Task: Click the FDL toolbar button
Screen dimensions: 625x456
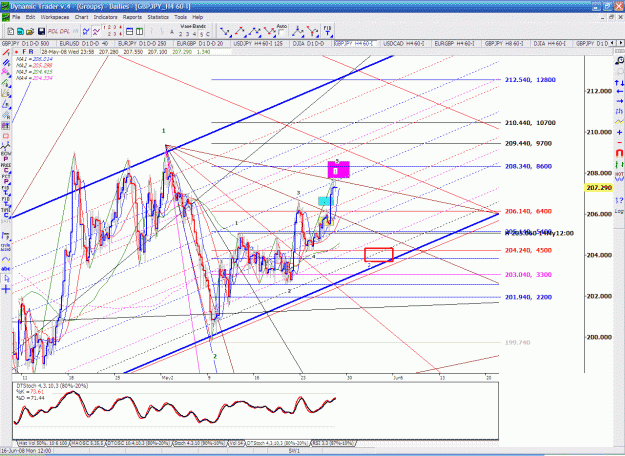Action: 53,31
